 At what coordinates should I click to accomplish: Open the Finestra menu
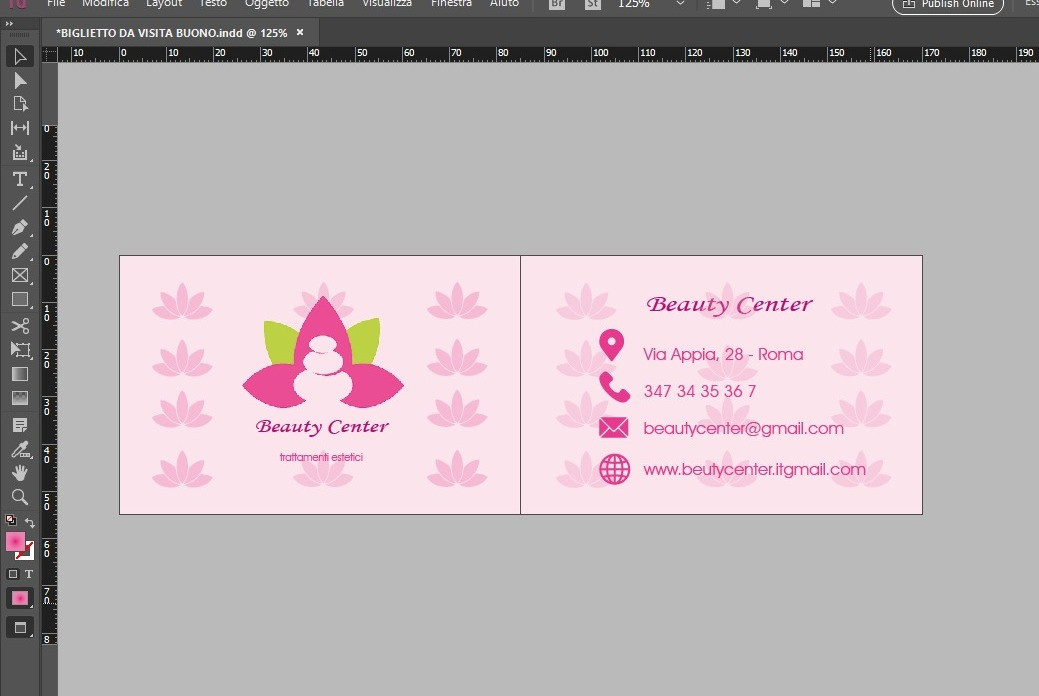451,3
